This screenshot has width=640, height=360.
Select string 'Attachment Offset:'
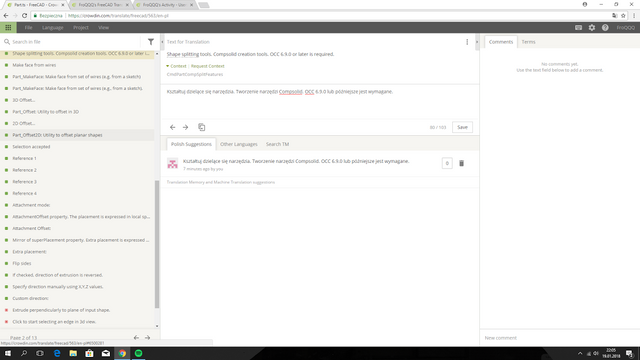coord(78,229)
